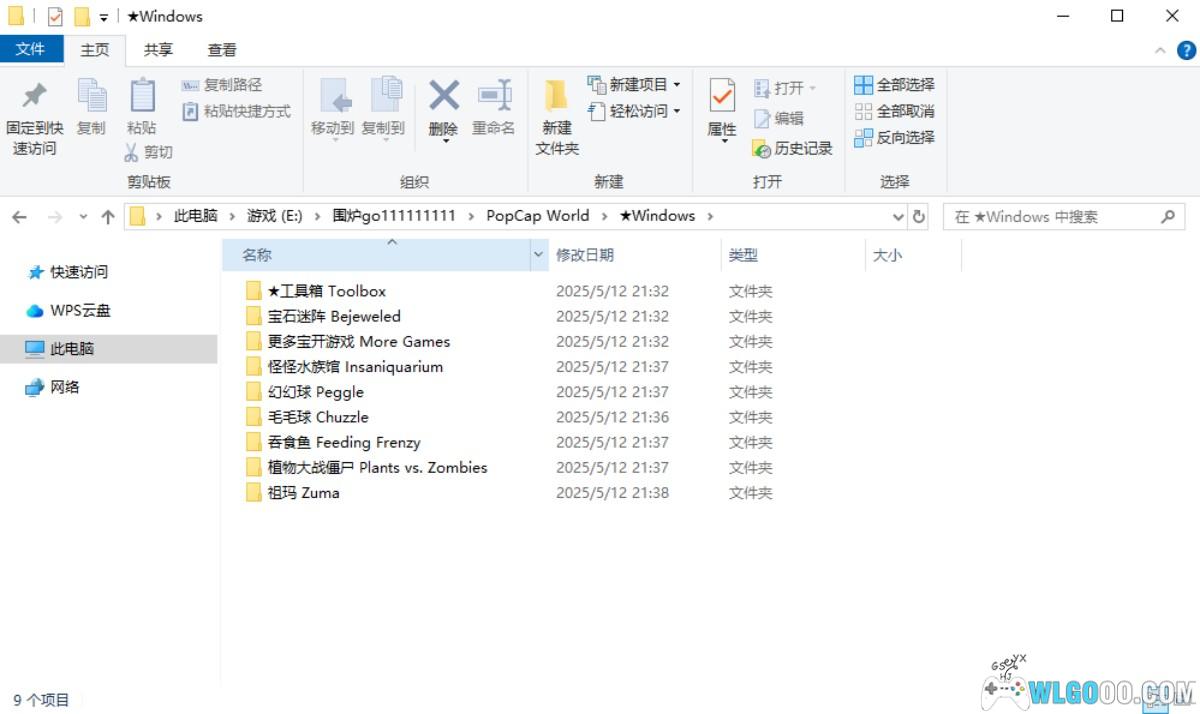Screen dimensions: 1200x714
Task: Click the Rename icon in ribbon
Action: (494, 97)
